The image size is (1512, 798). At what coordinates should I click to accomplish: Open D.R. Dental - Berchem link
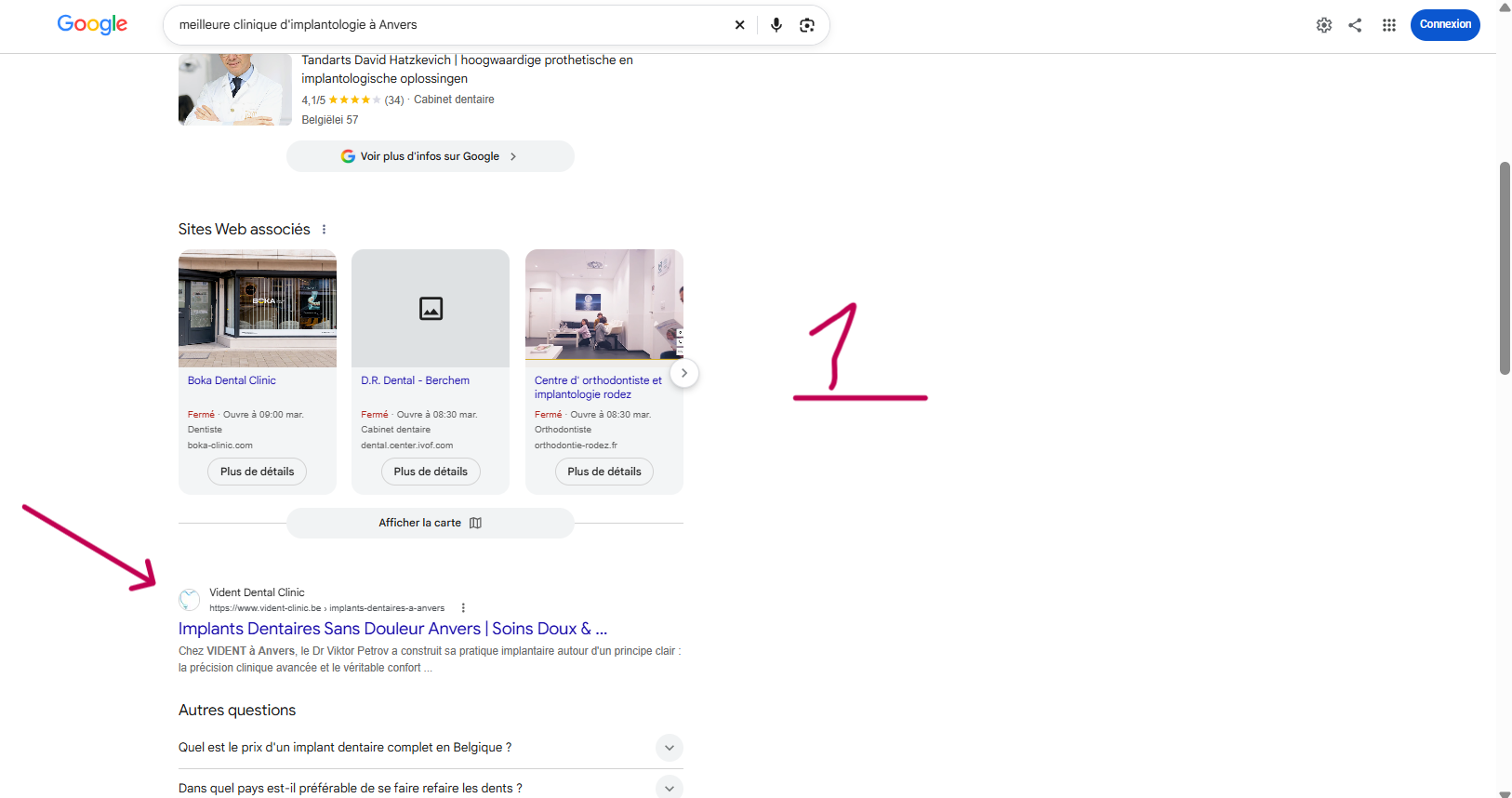pos(415,380)
